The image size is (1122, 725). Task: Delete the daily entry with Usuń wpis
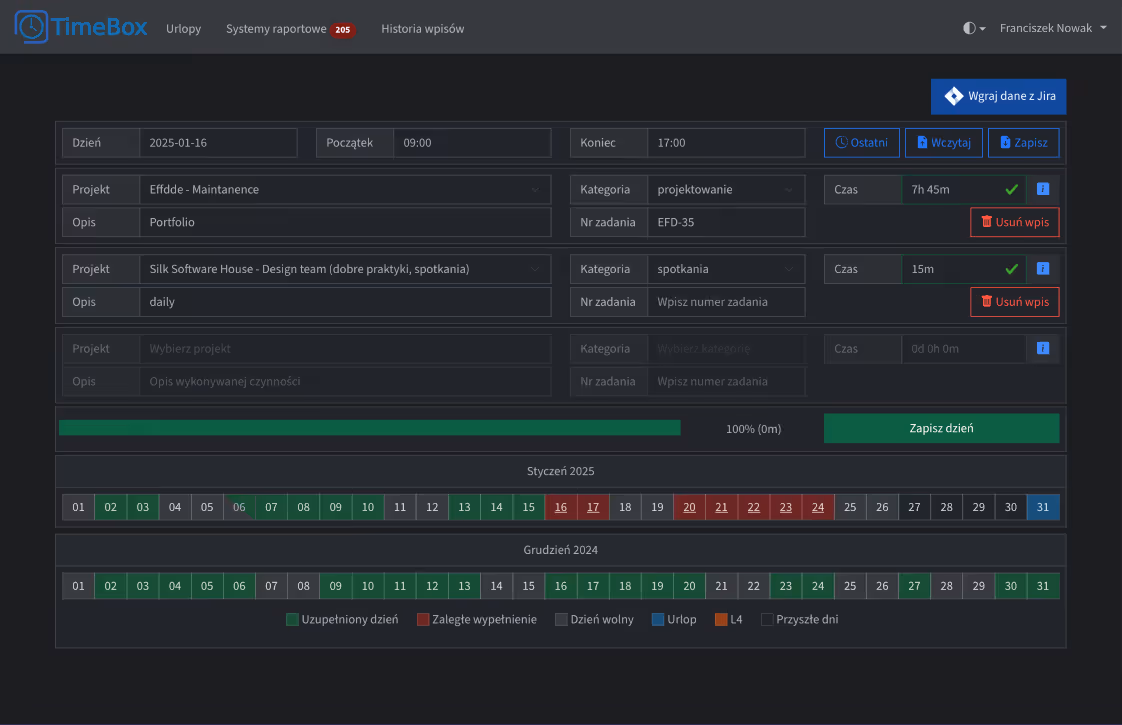coord(1014,302)
